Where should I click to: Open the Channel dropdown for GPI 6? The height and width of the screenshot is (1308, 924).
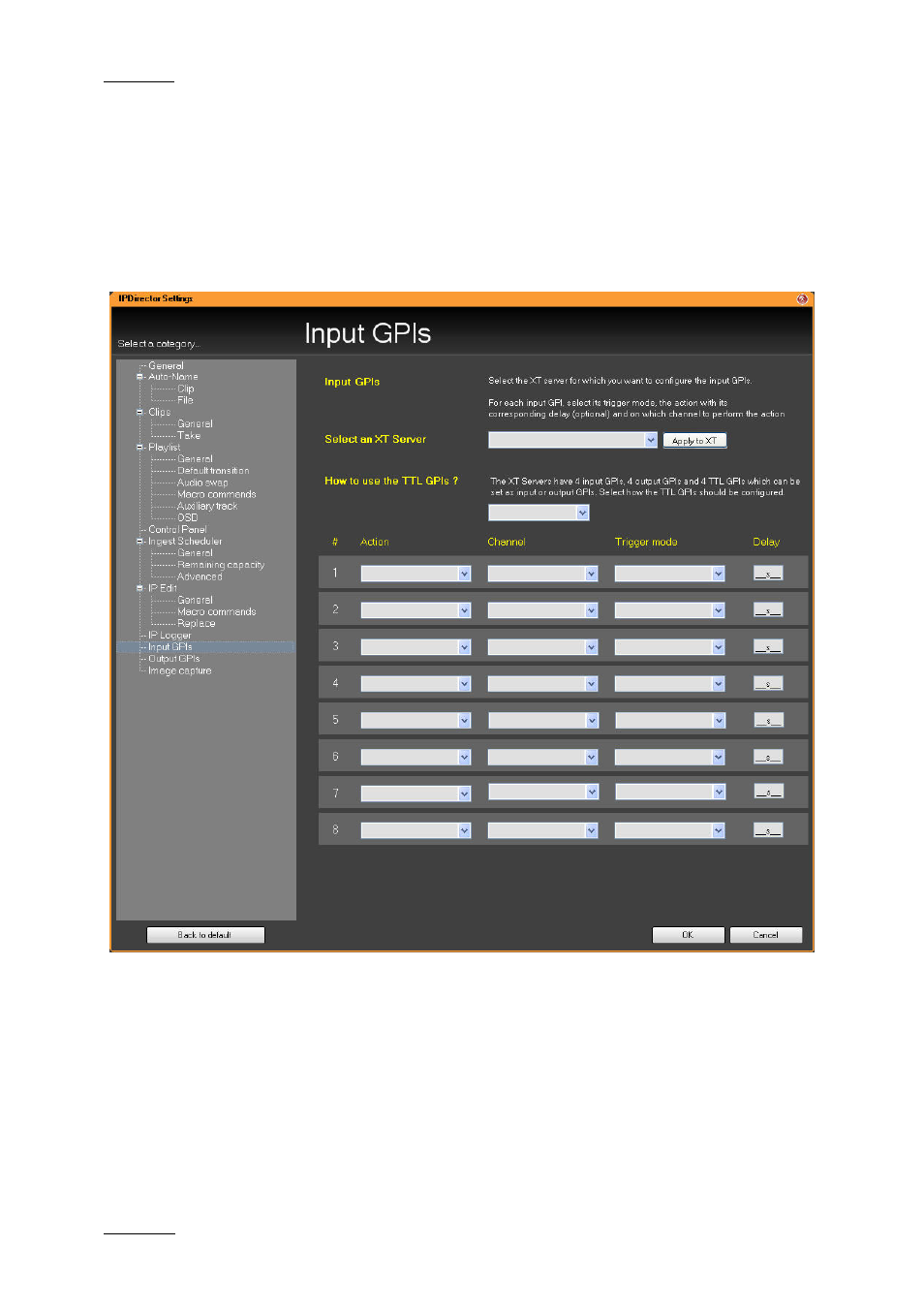click(x=542, y=758)
